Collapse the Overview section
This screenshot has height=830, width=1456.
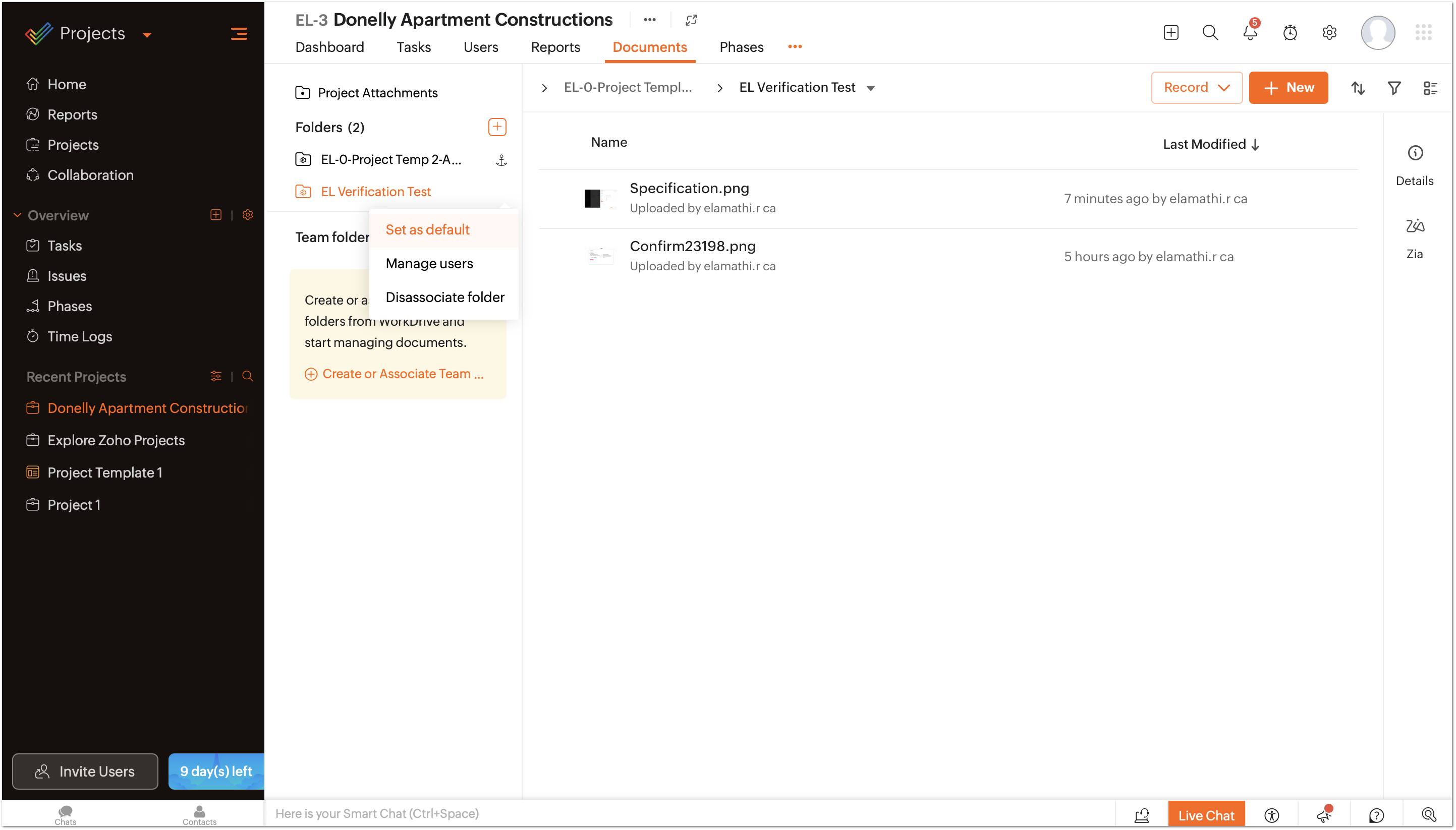pyautogui.click(x=17, y=215)
